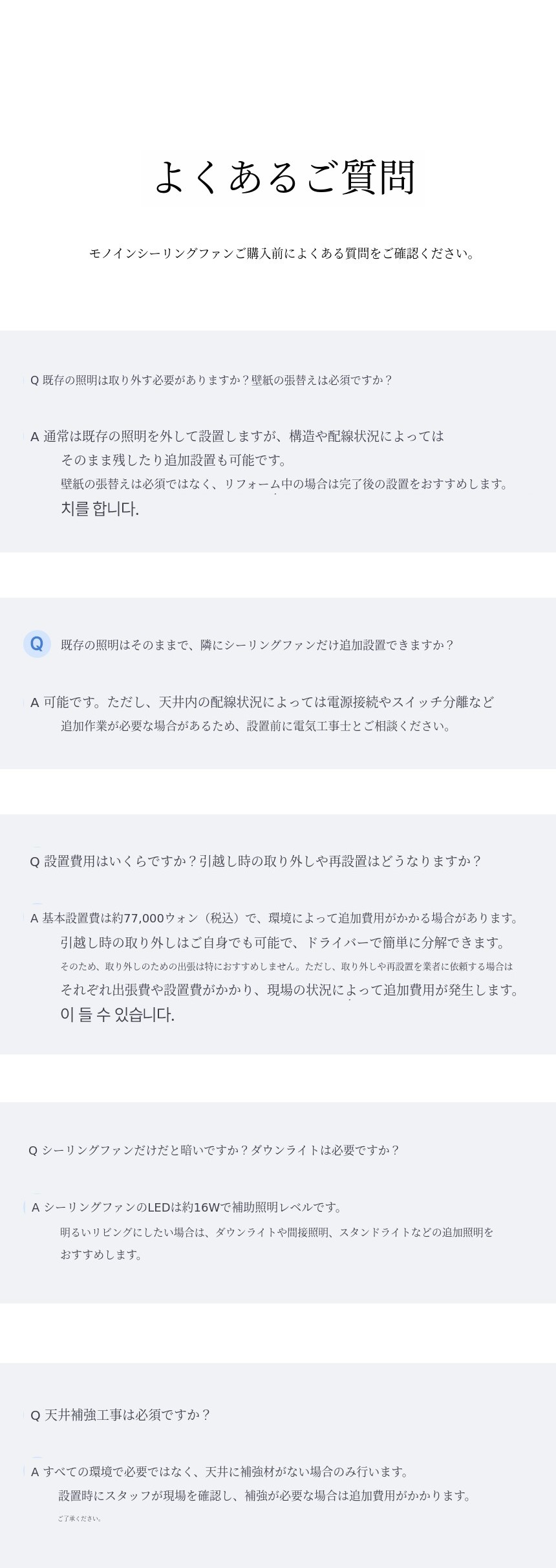Click the A letter before 基本設置費は約77,000ウォン
The height and width of the screenshot is (1568, 556).
click(35, 919)
